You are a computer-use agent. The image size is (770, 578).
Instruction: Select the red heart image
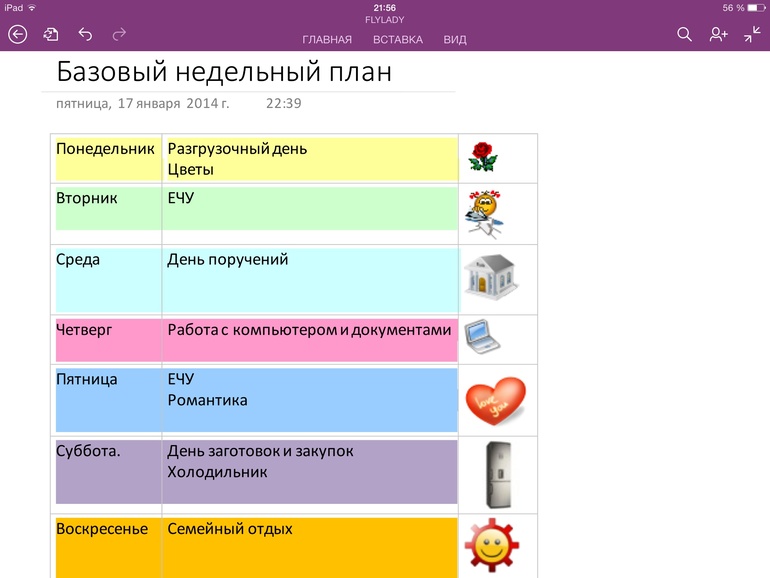tap(494, 401)
